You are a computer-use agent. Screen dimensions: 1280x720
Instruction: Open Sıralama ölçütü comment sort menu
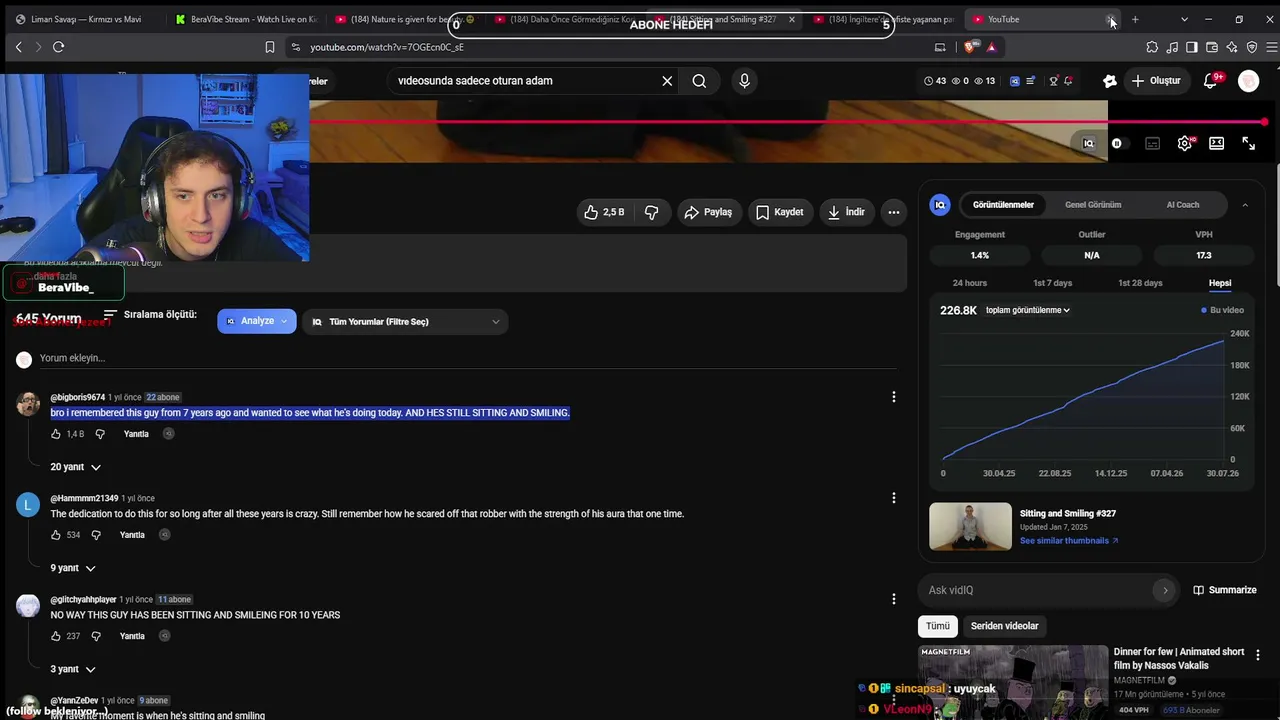pos(150,315)
